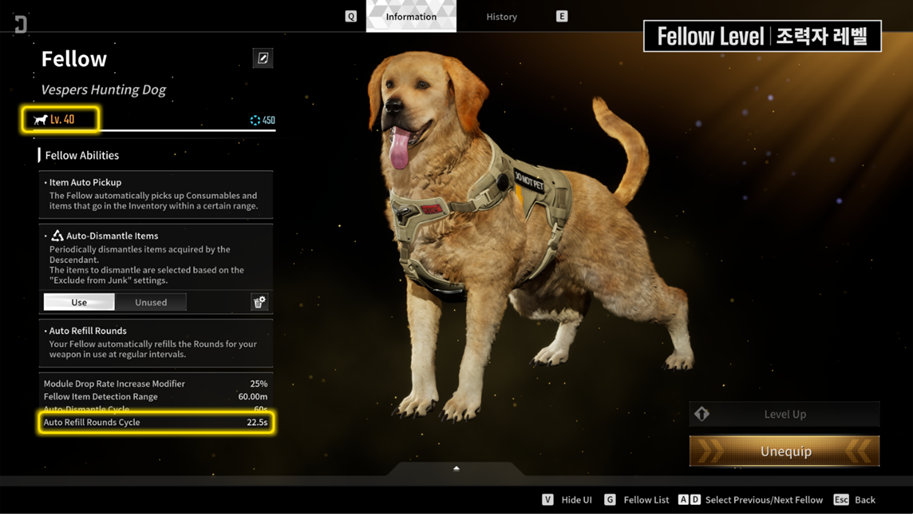
Task: Expand the bottom panel up arrow
Action: tap(456, 468)
